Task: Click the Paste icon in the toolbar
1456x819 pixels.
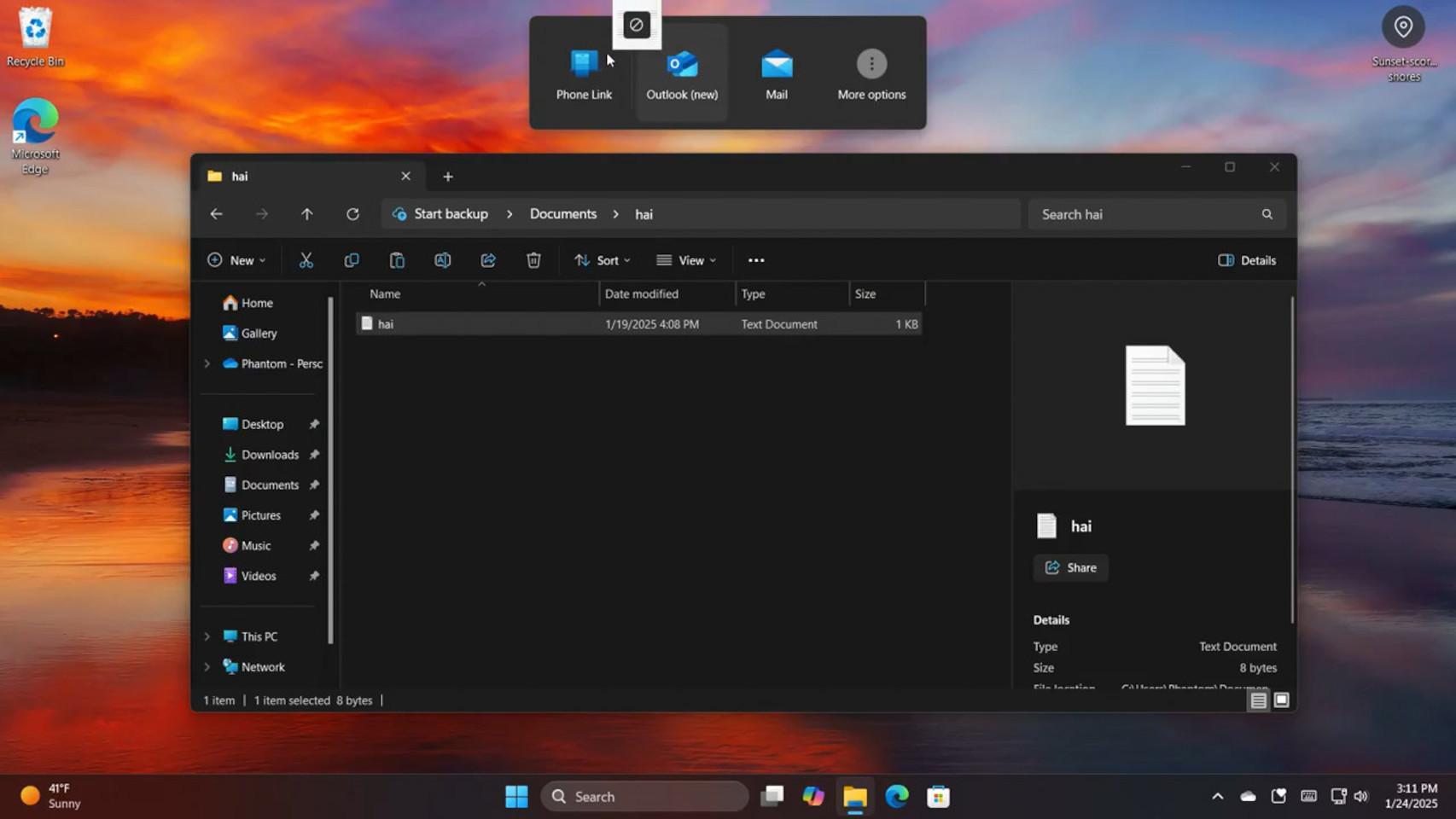Action: point(396,260)
